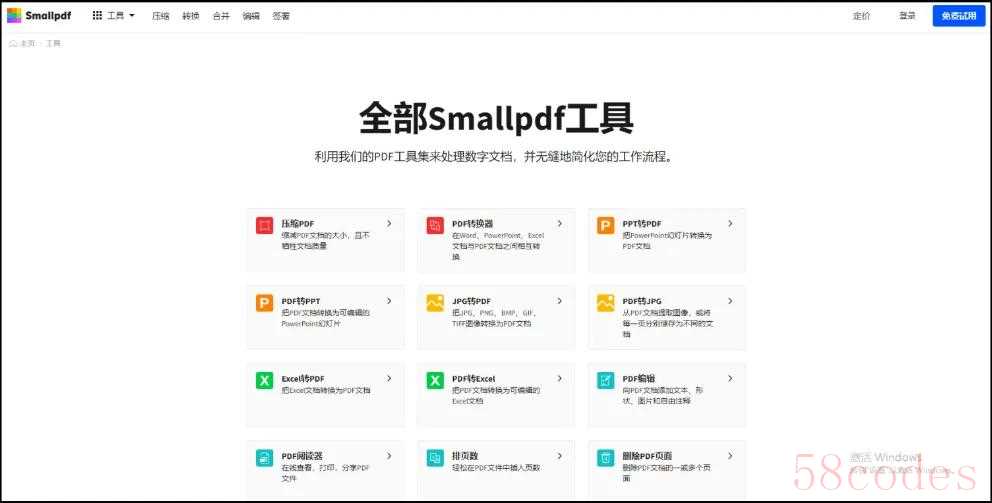Click the PDF转换器 red icon
Viewport: 992px width, 503px height.
435,226
